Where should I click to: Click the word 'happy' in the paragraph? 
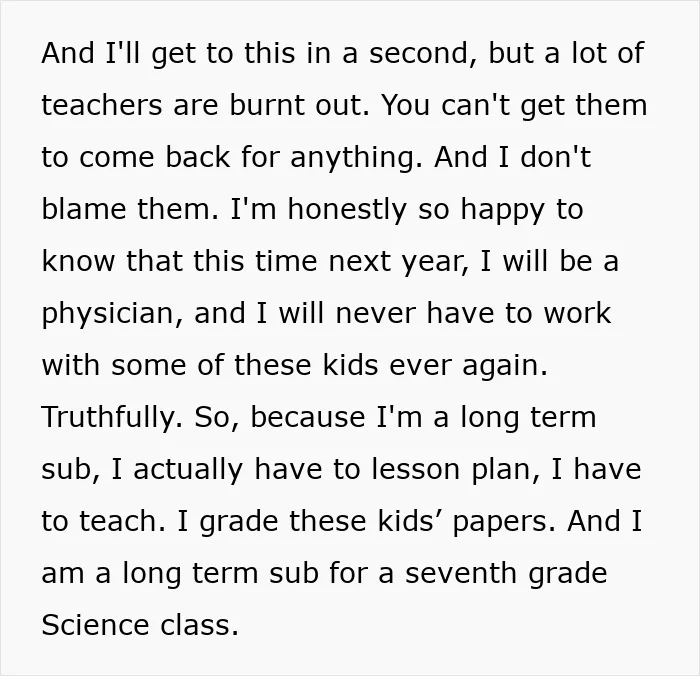click(x=503, y=209)
